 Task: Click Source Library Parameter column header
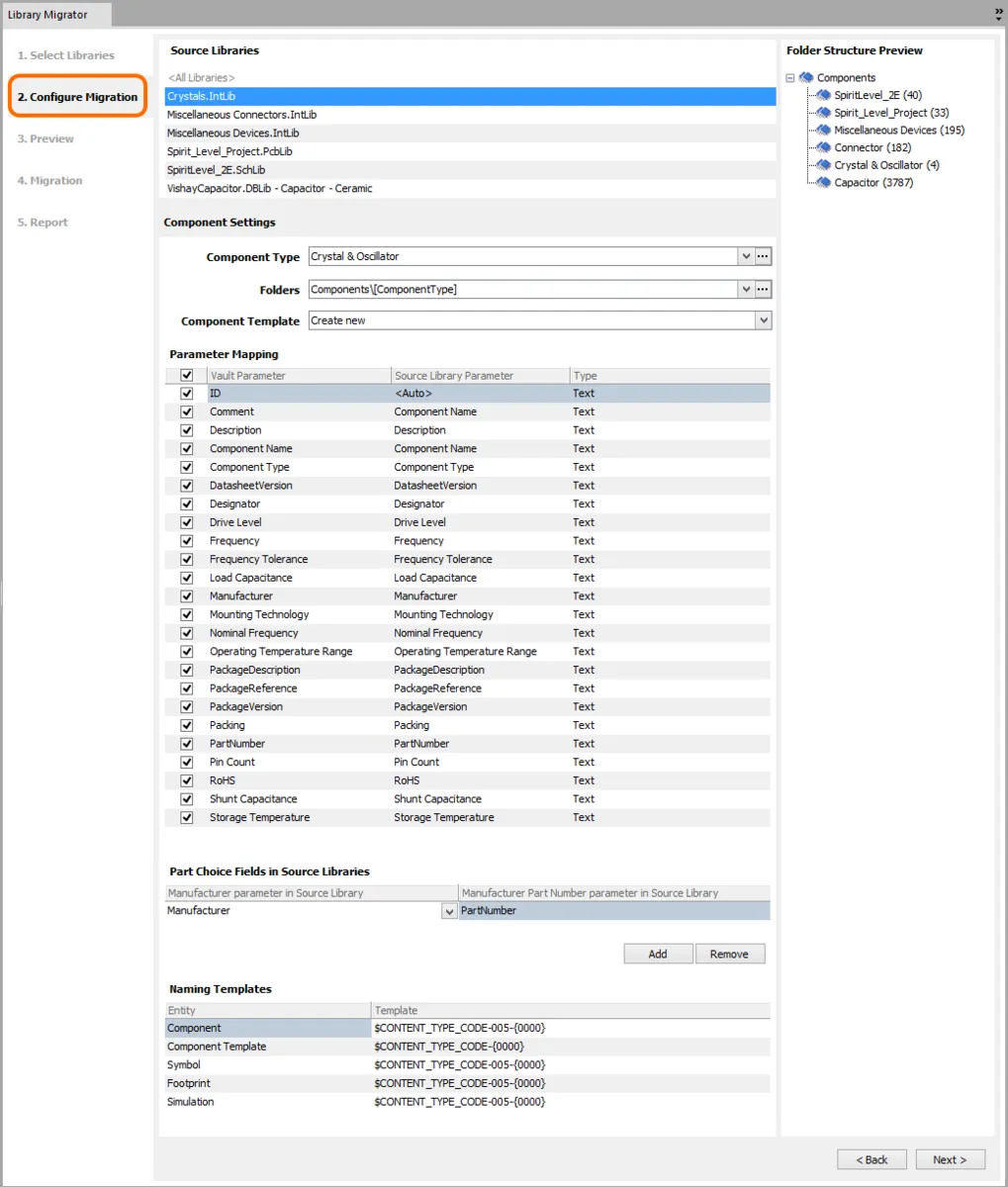(481, 376)
